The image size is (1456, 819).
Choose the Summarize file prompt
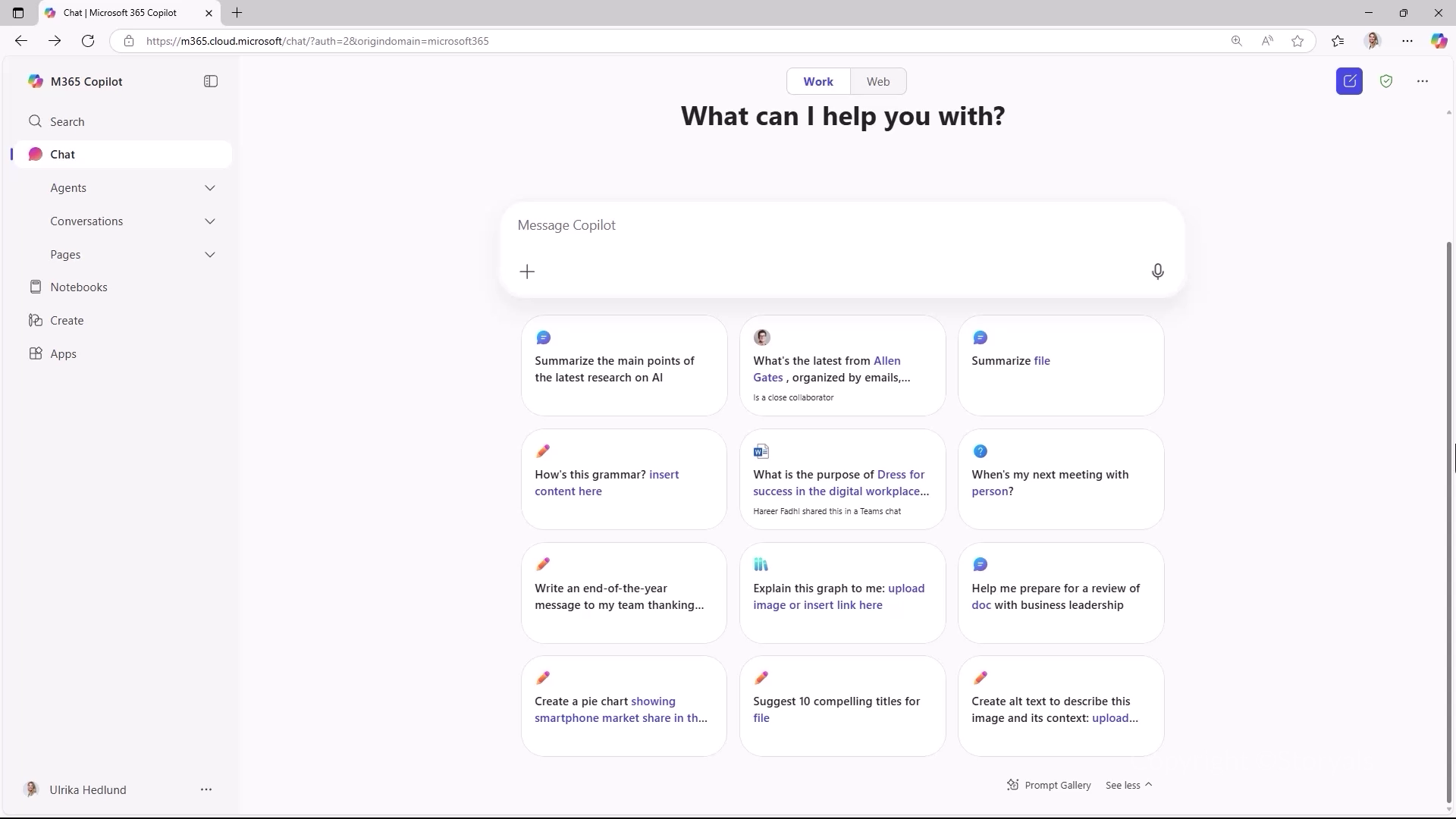tap(1060, 366)
